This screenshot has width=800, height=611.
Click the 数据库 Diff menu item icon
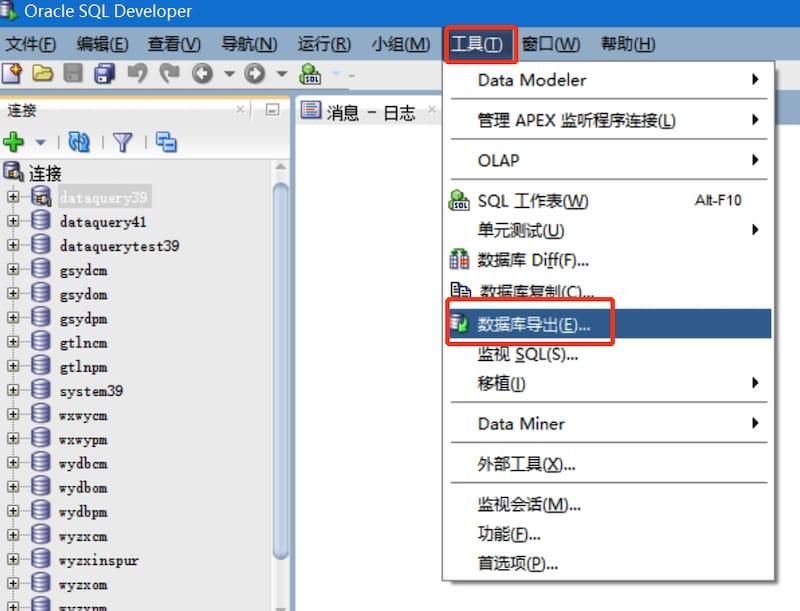pyautogui.click(x=459, y=260)
